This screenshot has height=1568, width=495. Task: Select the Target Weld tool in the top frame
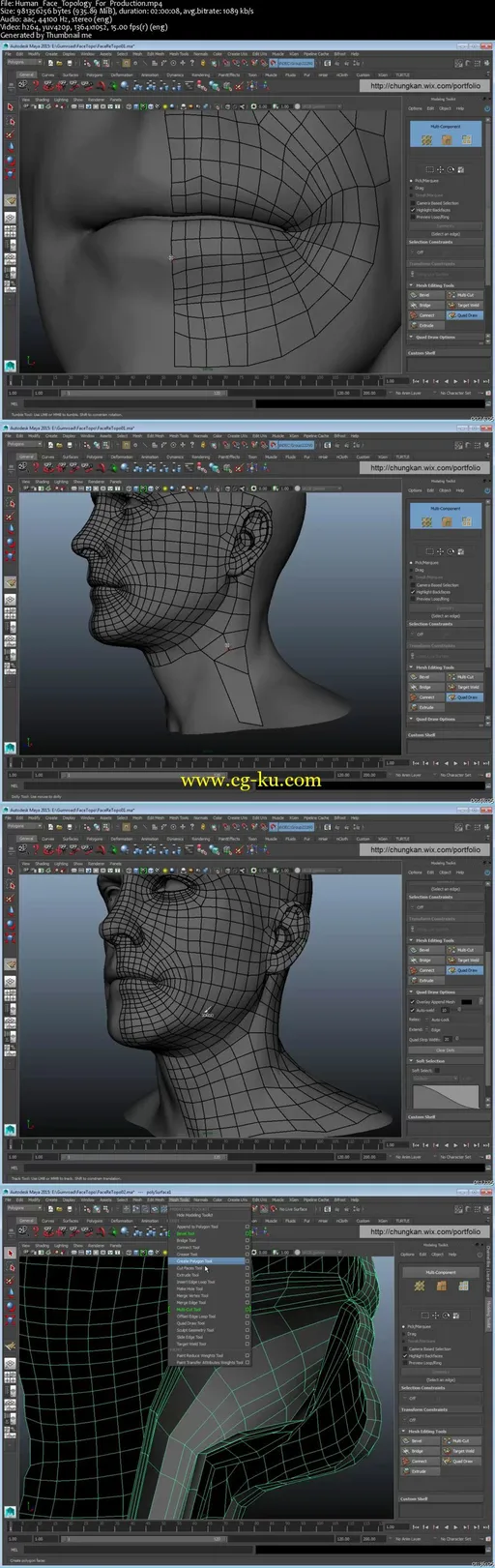[x=465, y=306]
